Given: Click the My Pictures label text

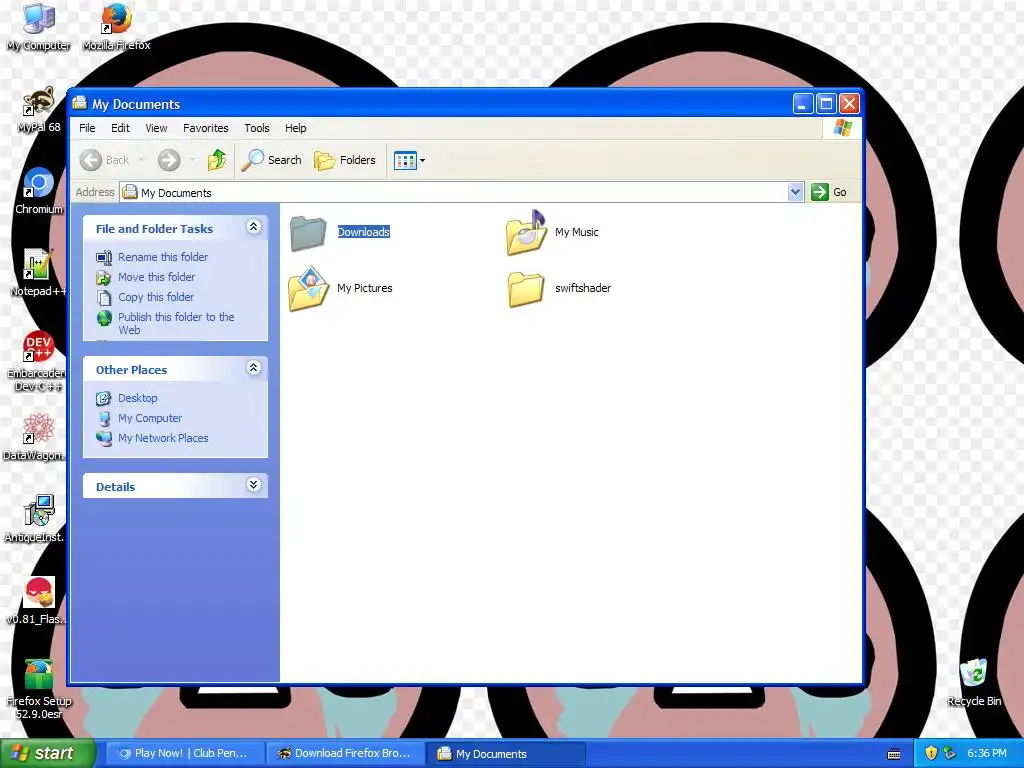Looking at the screenshot, I should 364,288.
